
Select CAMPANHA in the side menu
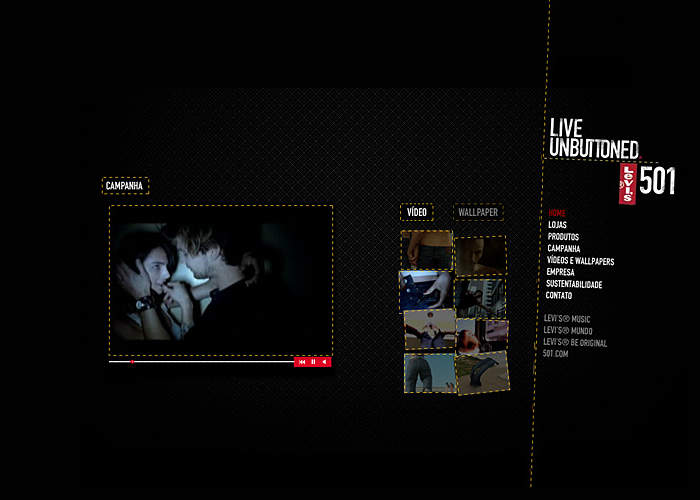coord(563,248)
